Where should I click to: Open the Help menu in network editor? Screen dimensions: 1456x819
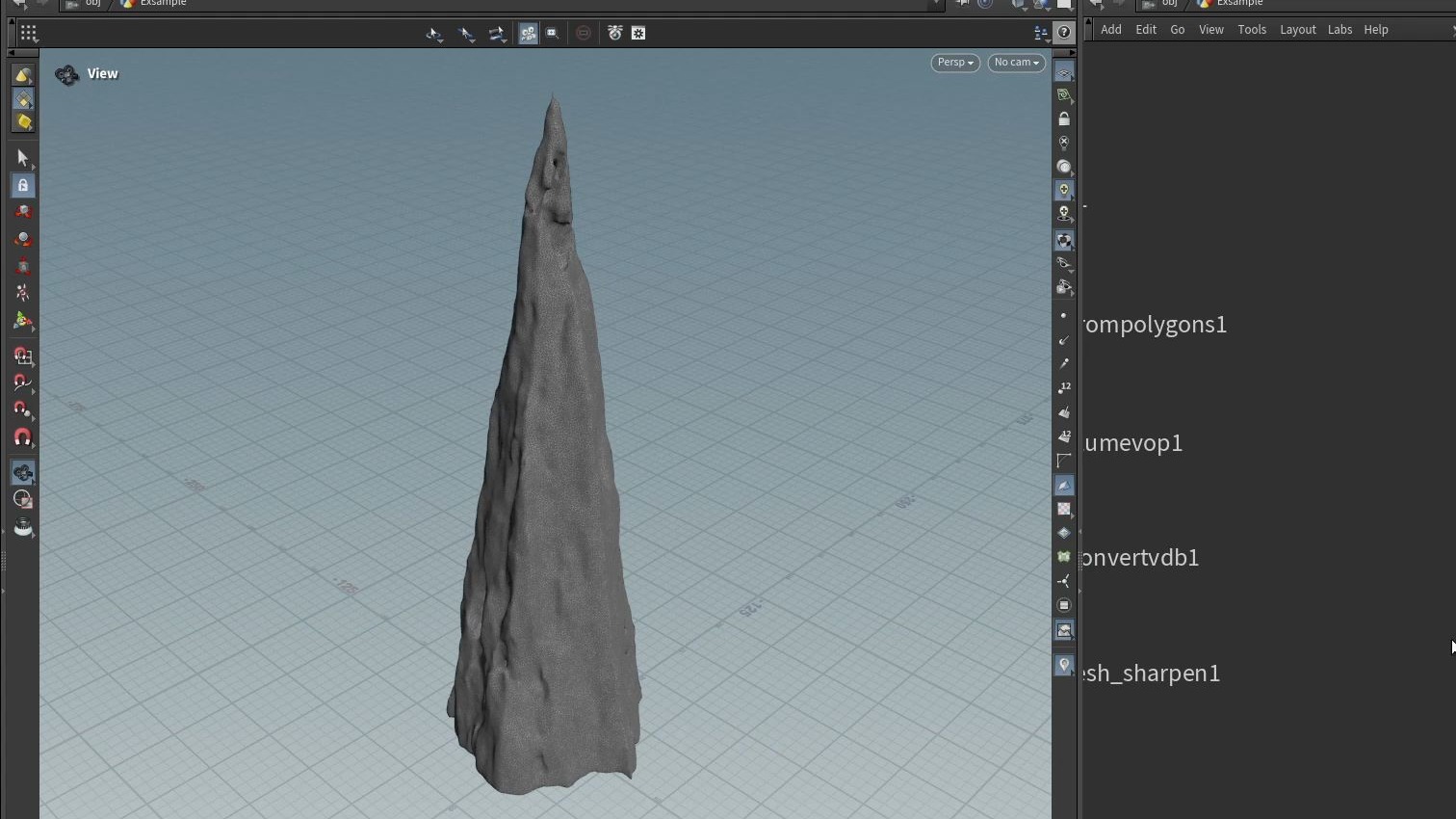1375,30
